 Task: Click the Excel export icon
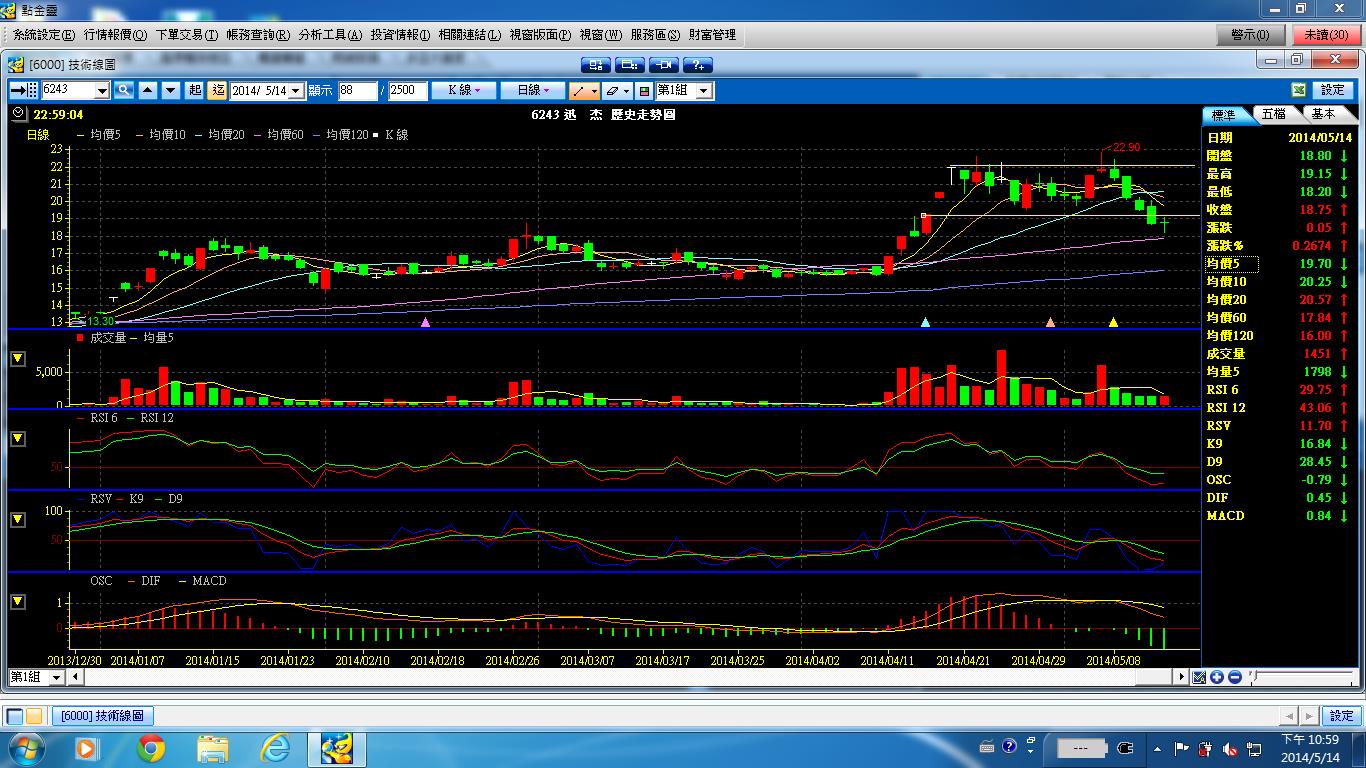click(1298, 90)
